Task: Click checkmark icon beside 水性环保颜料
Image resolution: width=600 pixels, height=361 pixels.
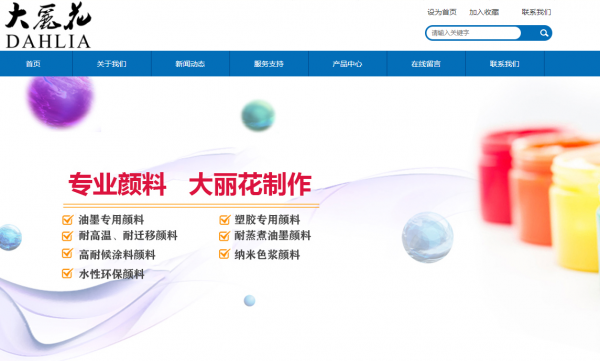Action: 67,273
